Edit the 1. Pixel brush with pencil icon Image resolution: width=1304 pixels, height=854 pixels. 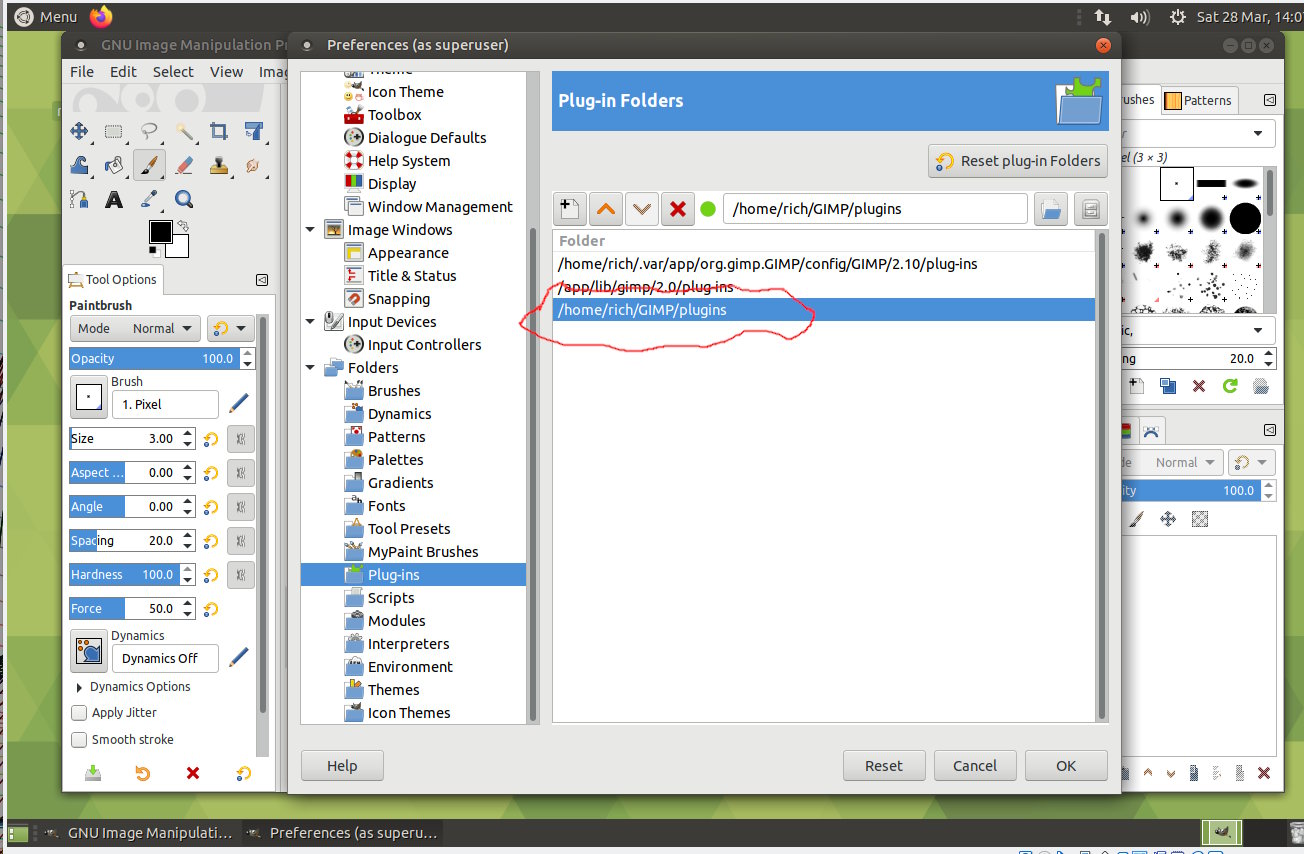pyautogui.click(x=238, y=404)
